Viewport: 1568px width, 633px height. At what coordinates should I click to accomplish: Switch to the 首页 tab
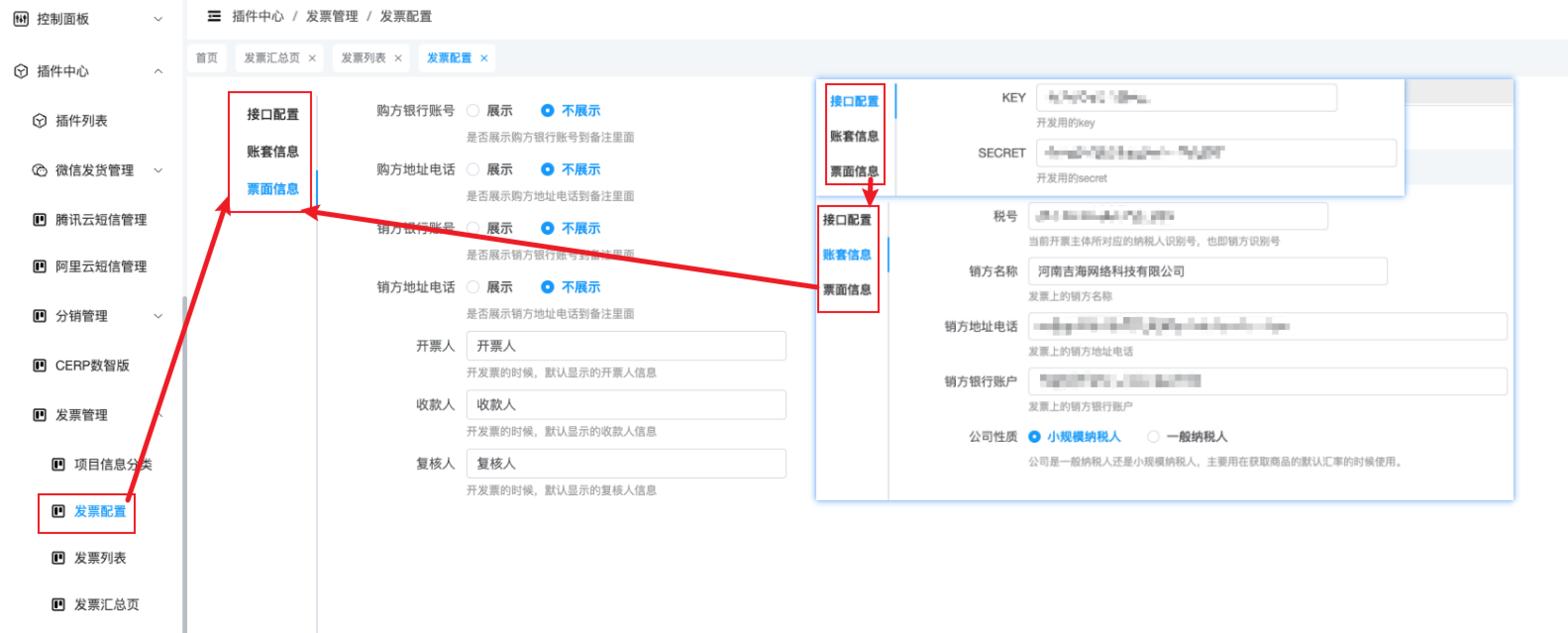207,58
